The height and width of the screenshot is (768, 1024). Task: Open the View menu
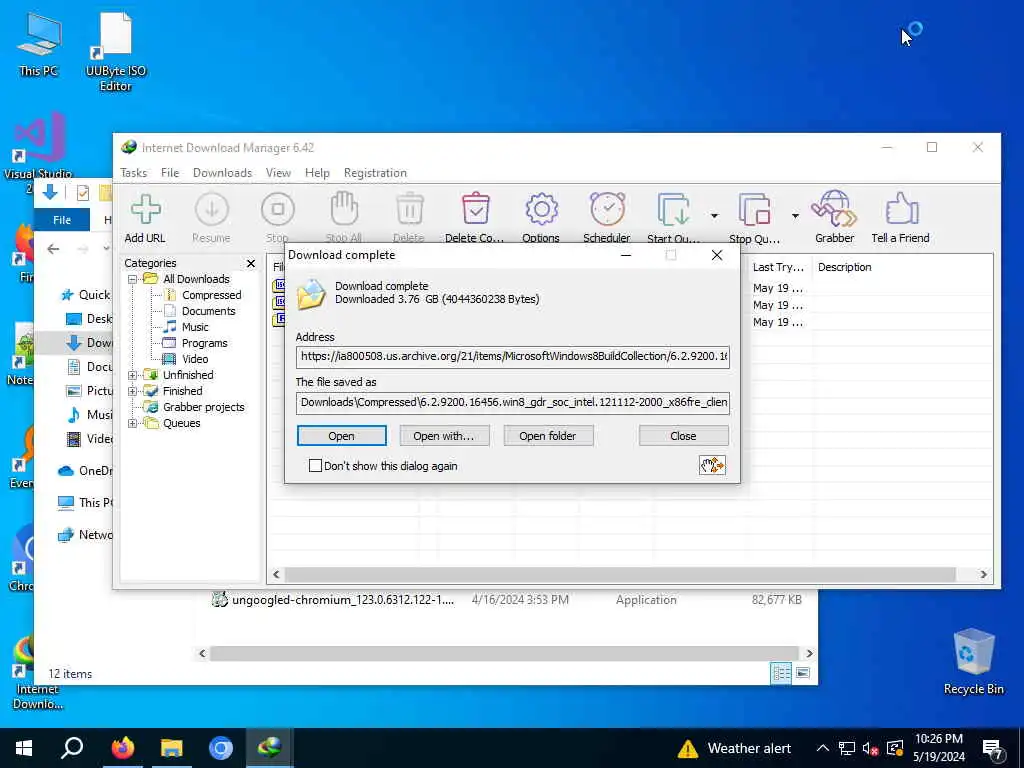point(278,172)
